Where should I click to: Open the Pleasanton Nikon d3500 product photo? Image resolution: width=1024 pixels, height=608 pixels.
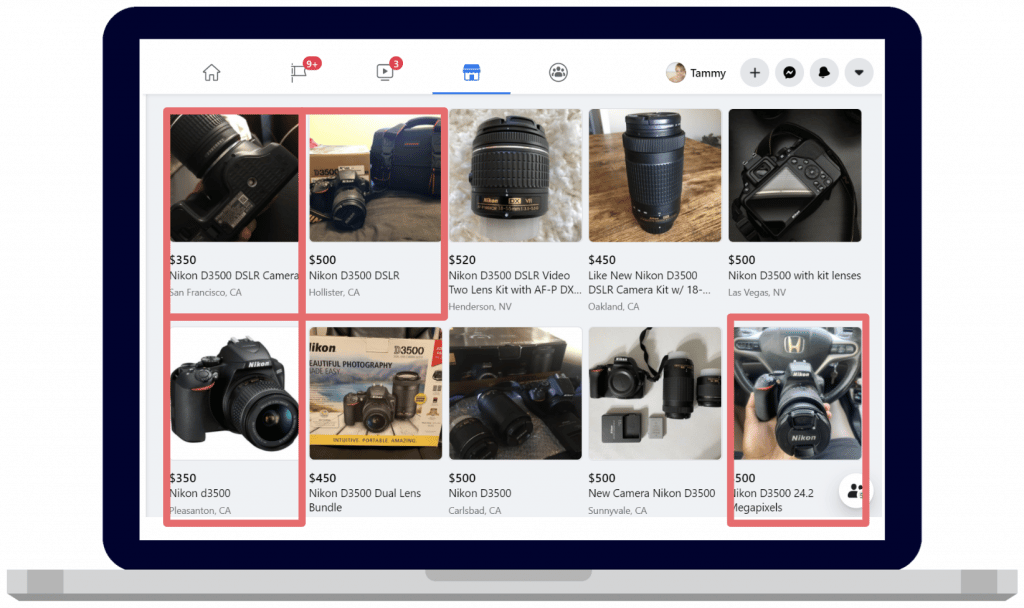click(234, 394)
